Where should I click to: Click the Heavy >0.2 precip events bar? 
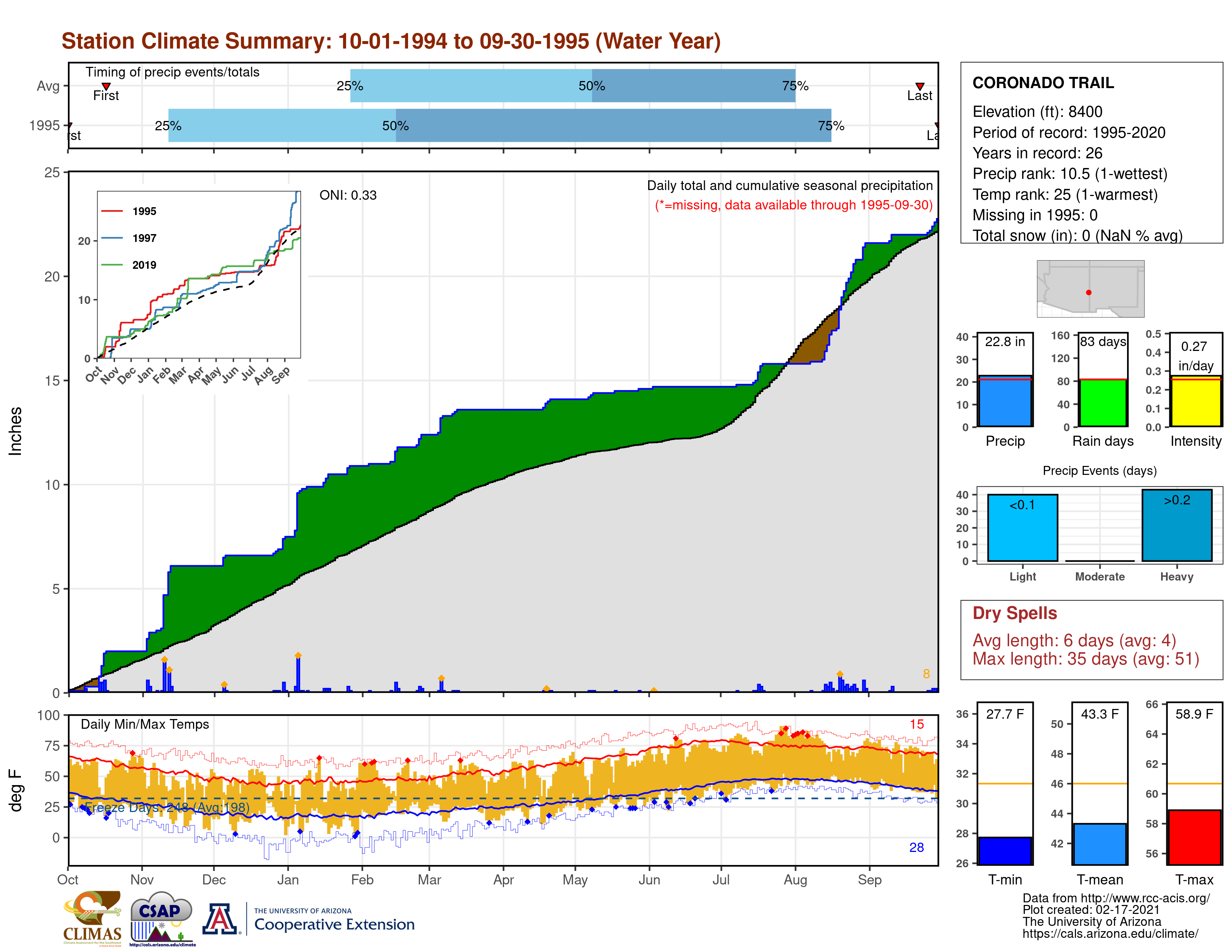(1177, 525)
